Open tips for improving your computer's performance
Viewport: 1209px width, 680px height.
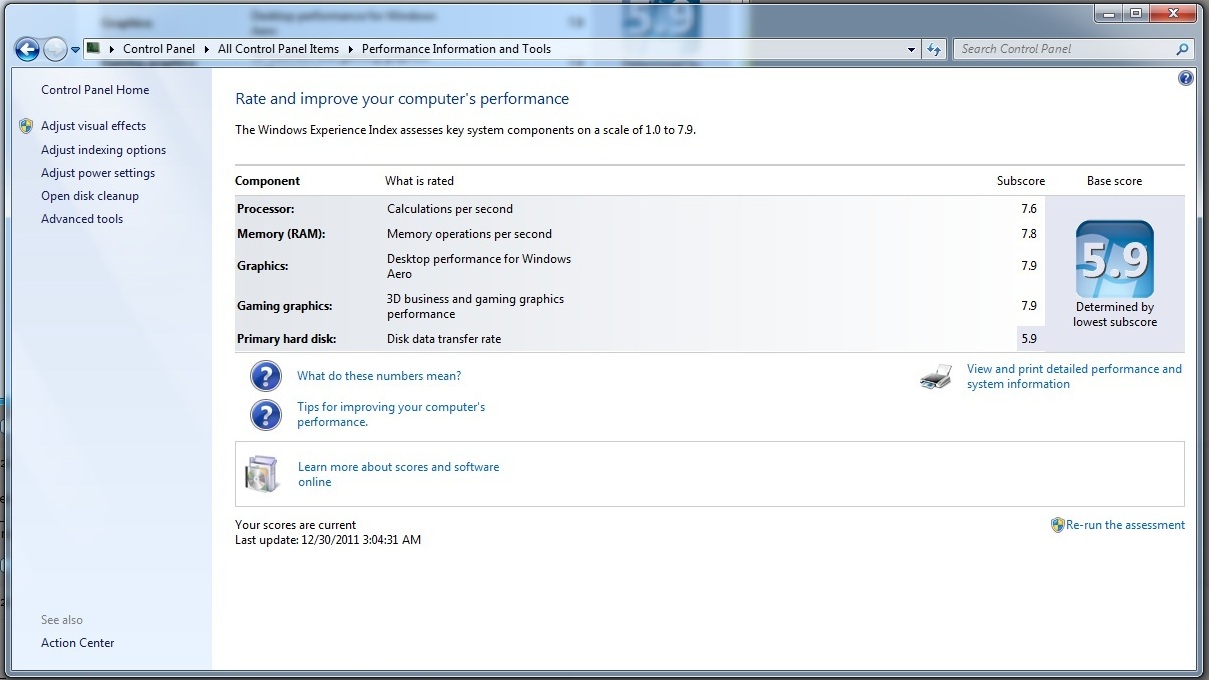pos(391,414)
